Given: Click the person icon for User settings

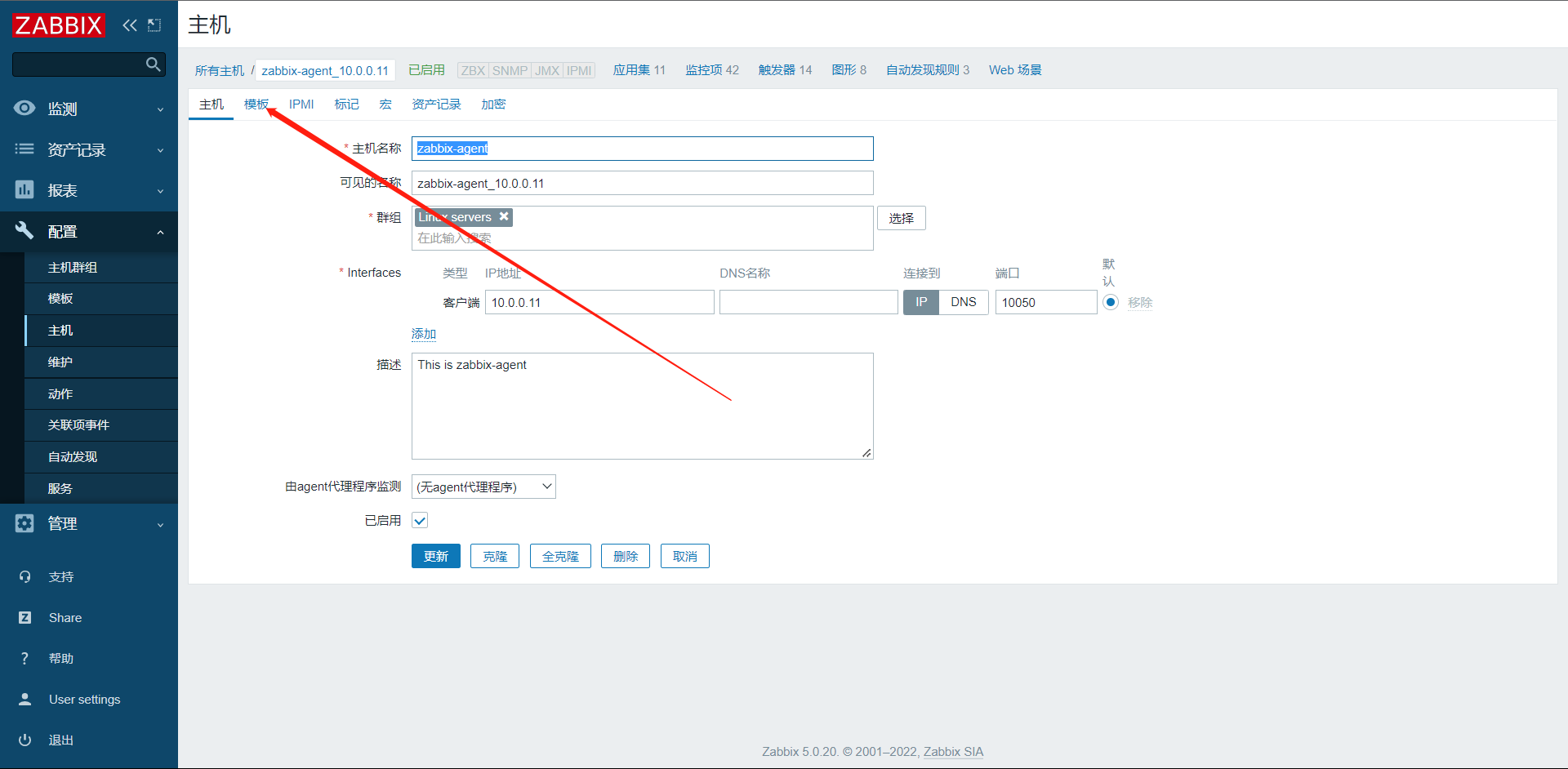Looking at the screenshot, I should coord(24,700).
